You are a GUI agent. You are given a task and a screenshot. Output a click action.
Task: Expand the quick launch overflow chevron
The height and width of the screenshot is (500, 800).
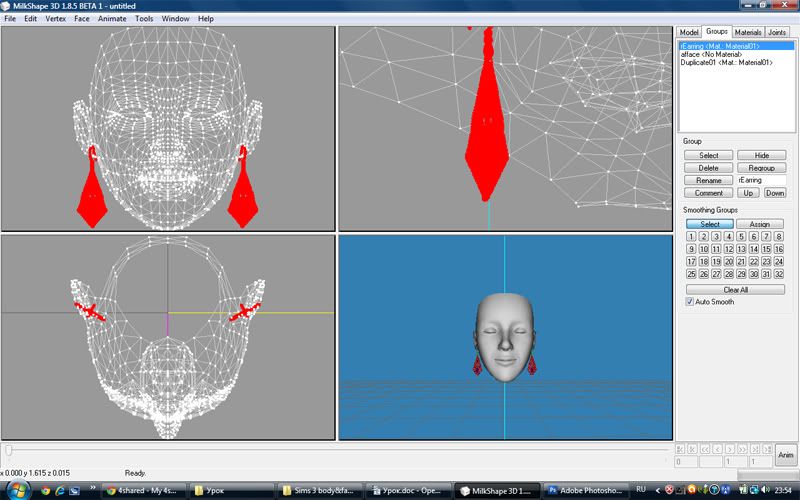93,487
